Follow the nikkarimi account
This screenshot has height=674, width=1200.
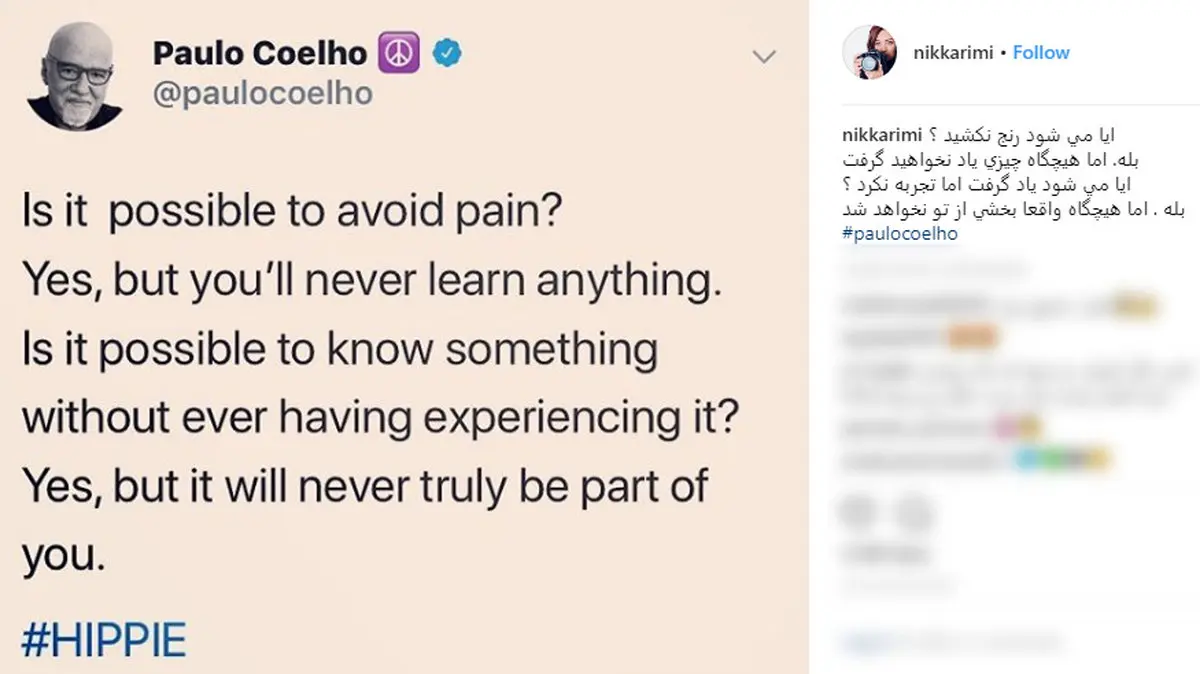pyautogui.click(x=1041, y=52)
